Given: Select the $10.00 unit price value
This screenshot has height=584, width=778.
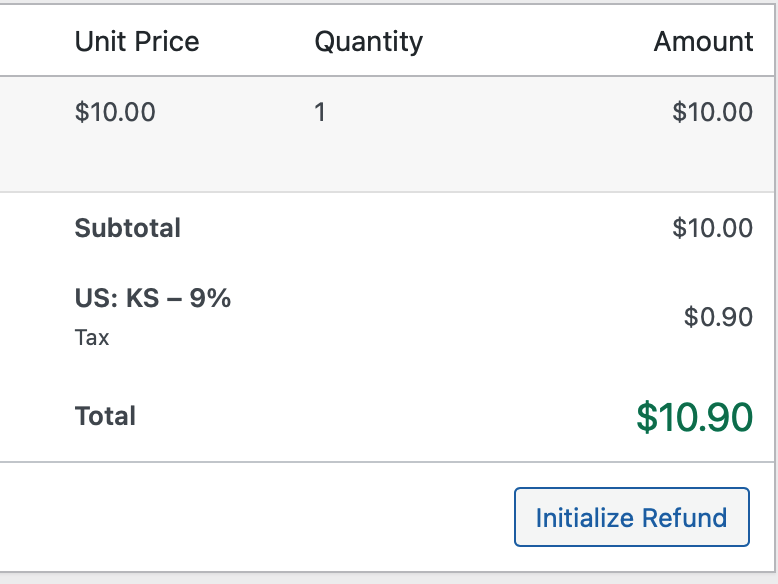Looking at the screenshot, I should tap(115, 111).
